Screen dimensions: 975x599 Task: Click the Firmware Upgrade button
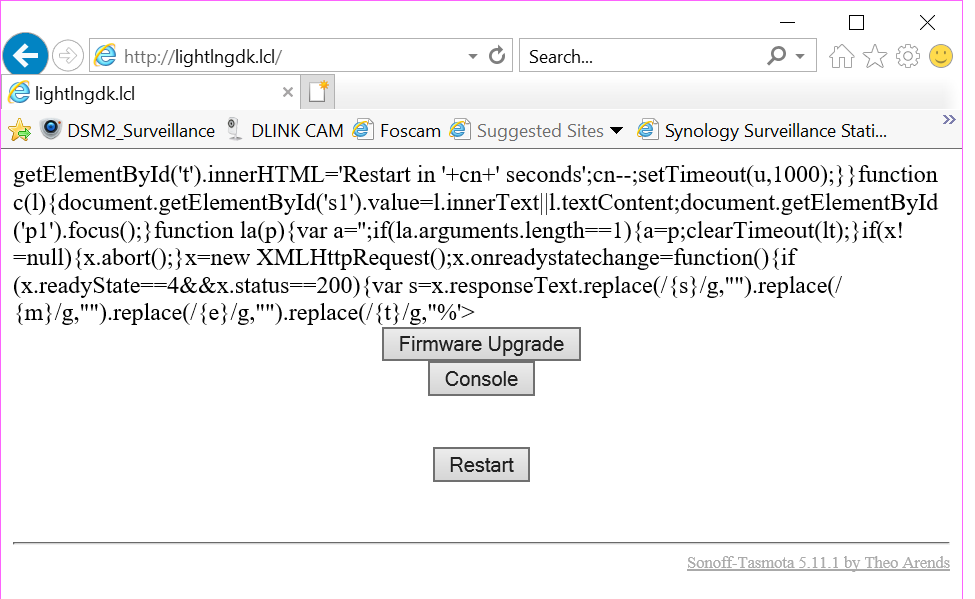point(481,344)
